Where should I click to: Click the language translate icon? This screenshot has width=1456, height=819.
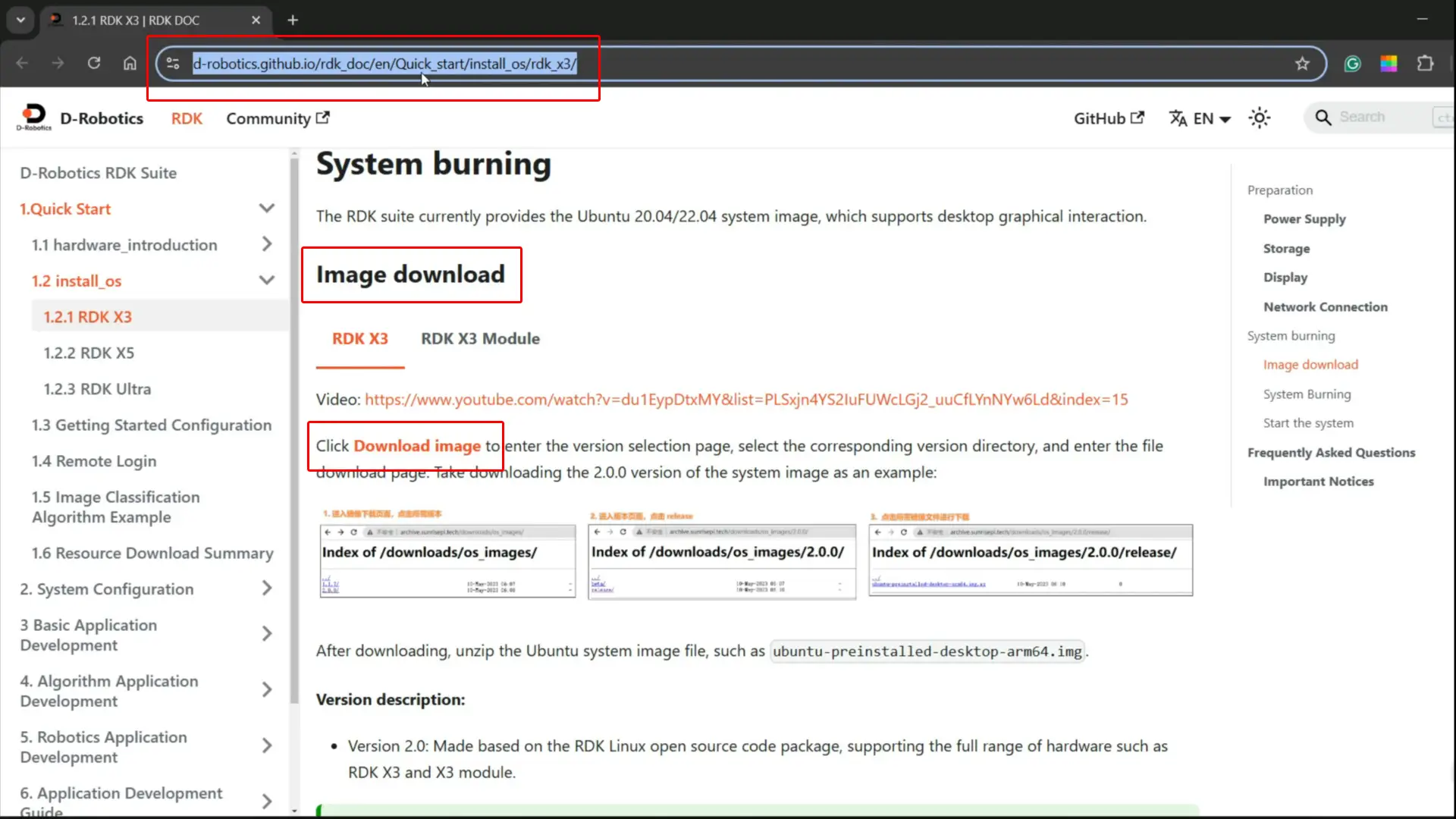pyautogui.click(x=1178, y=118)
